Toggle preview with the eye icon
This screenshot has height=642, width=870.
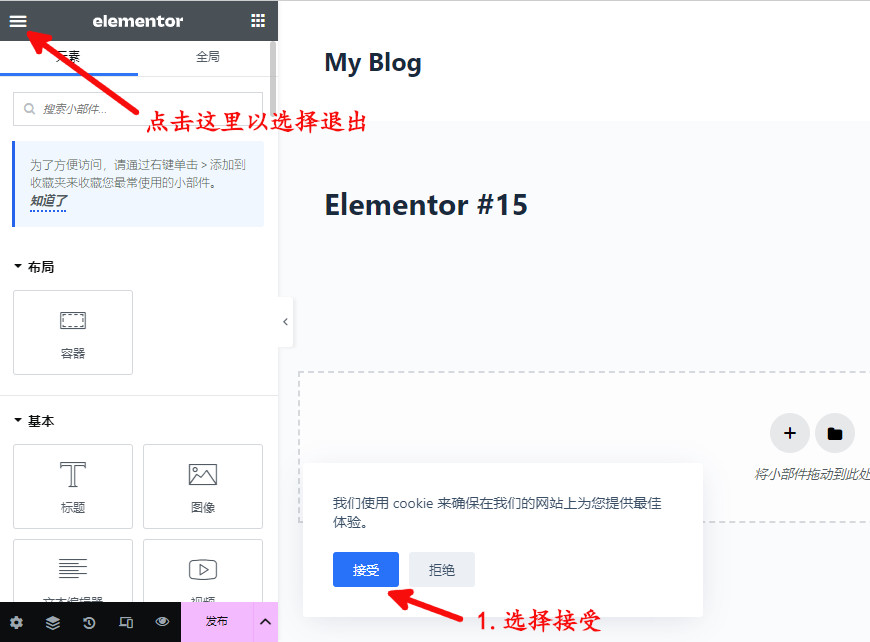click(162, 622)
